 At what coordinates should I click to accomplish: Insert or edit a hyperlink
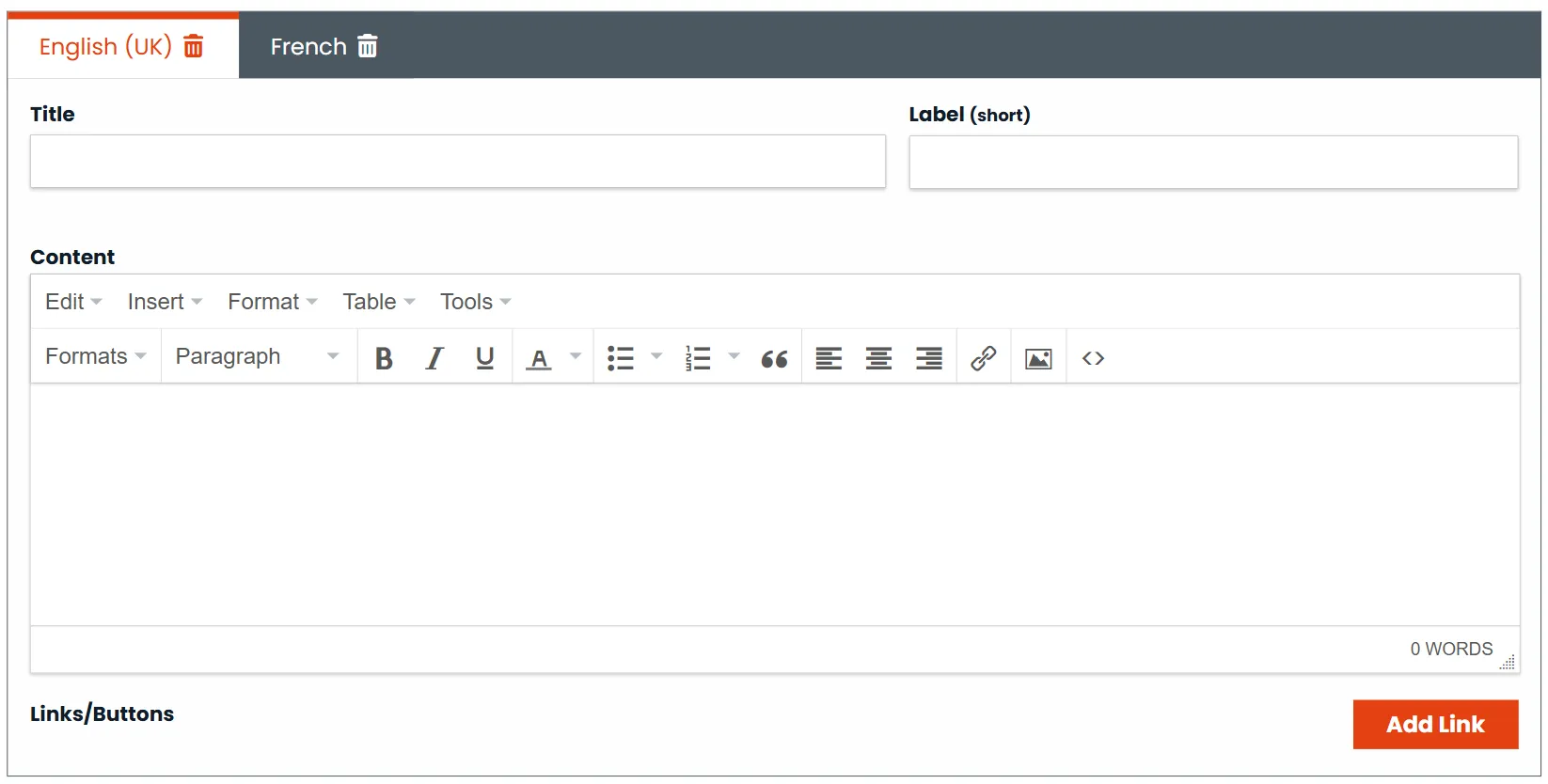984,358
